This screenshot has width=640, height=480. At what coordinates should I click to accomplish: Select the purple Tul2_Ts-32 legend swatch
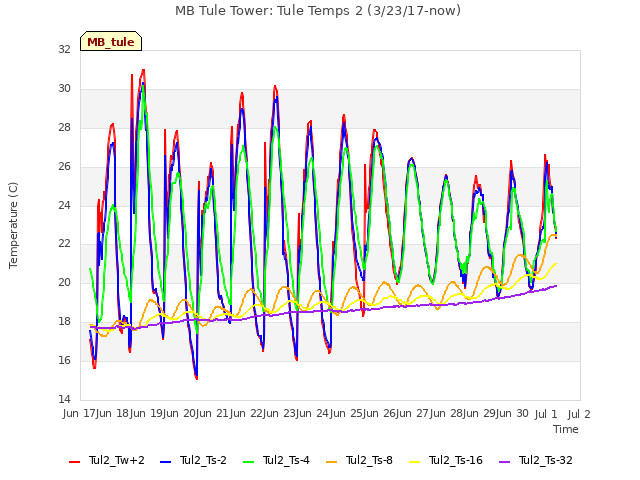point(505,461)
